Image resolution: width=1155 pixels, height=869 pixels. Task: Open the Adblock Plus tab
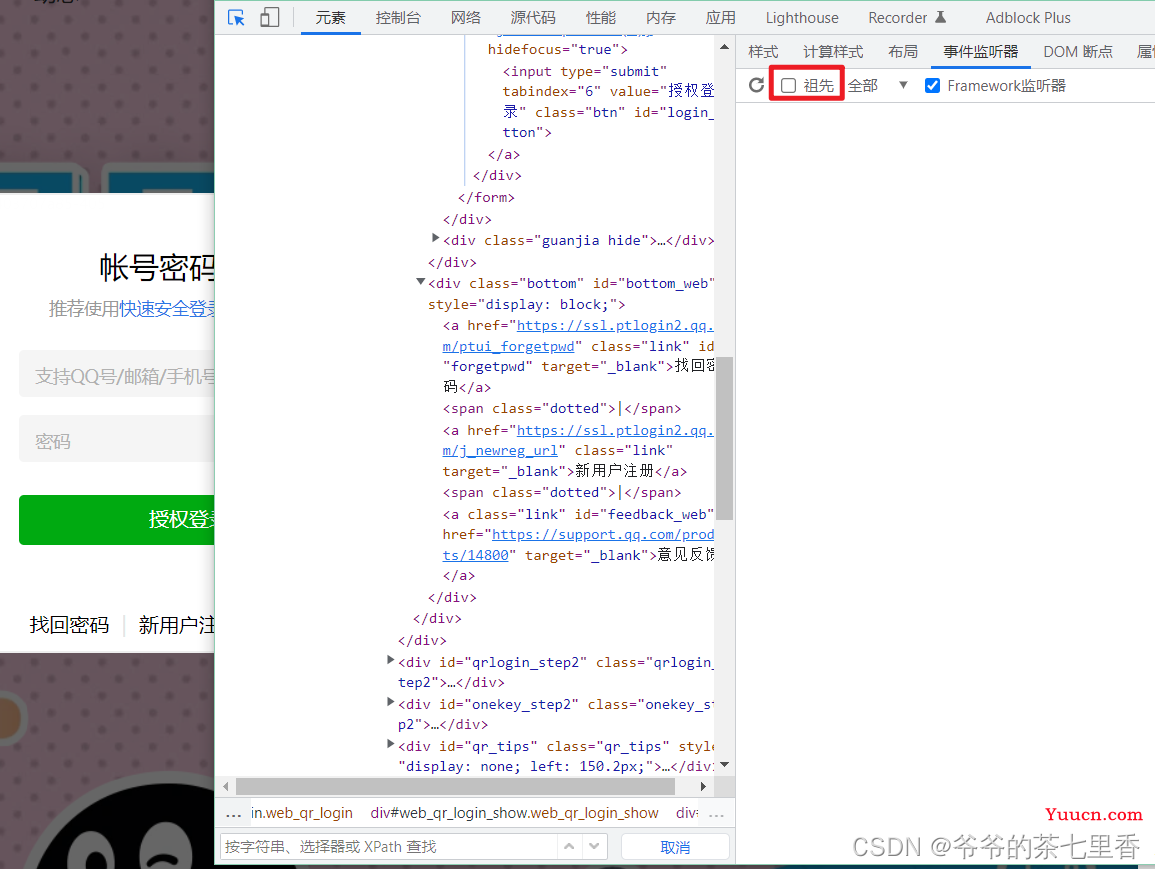[x=1028, y=18]
